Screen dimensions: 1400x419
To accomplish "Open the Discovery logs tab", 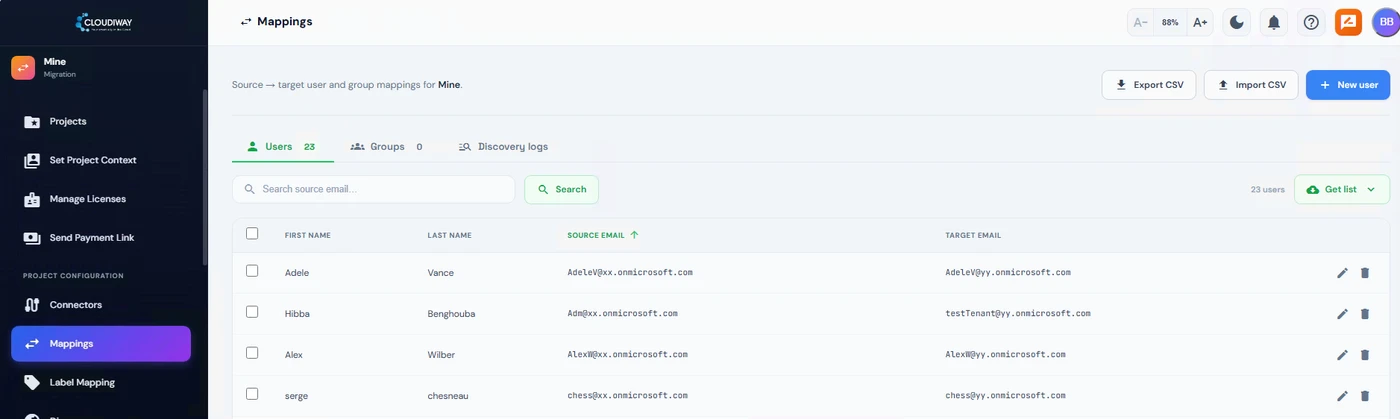I will (503, 147).
